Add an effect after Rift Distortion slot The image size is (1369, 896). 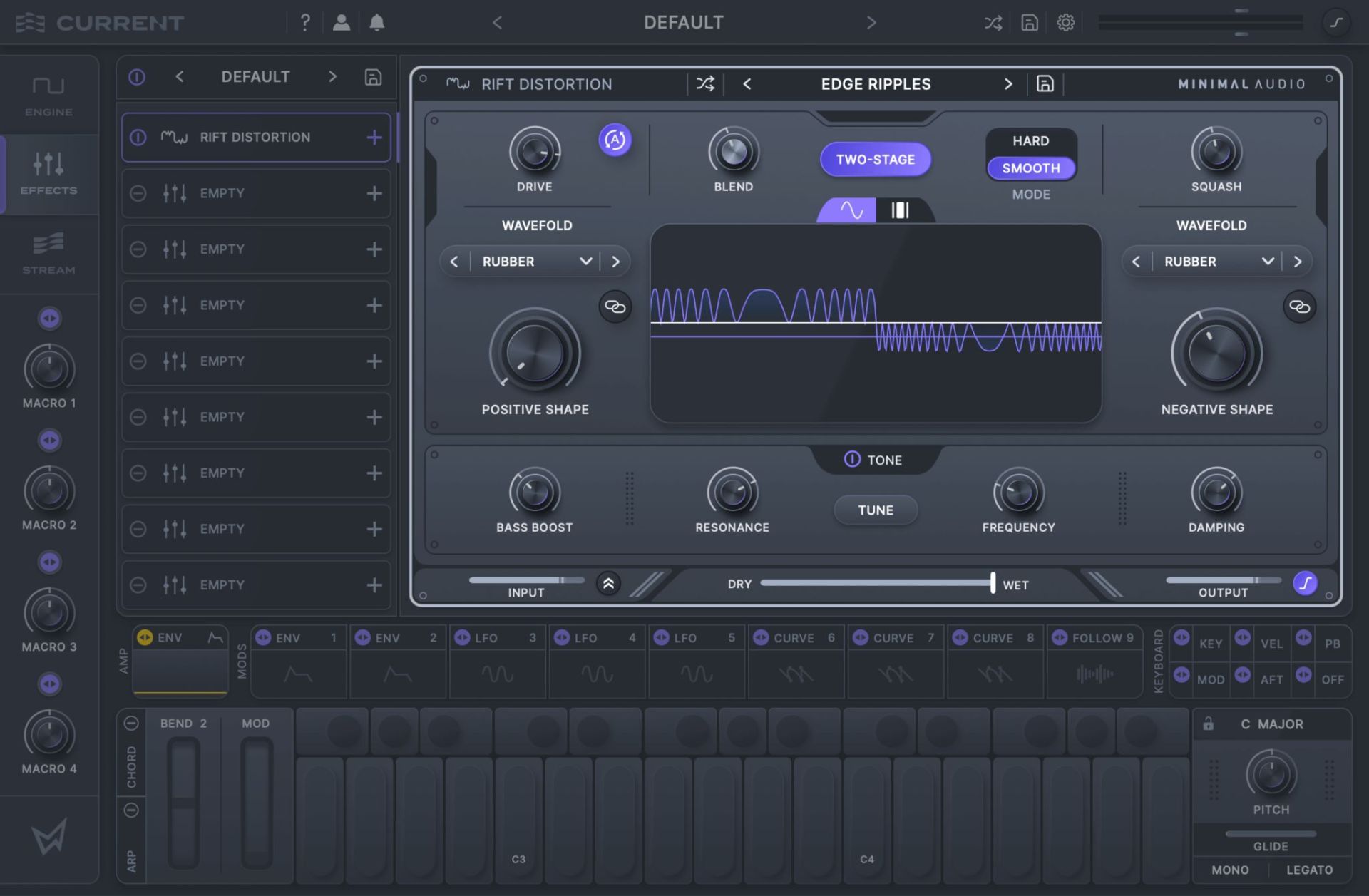click(374, 138)
